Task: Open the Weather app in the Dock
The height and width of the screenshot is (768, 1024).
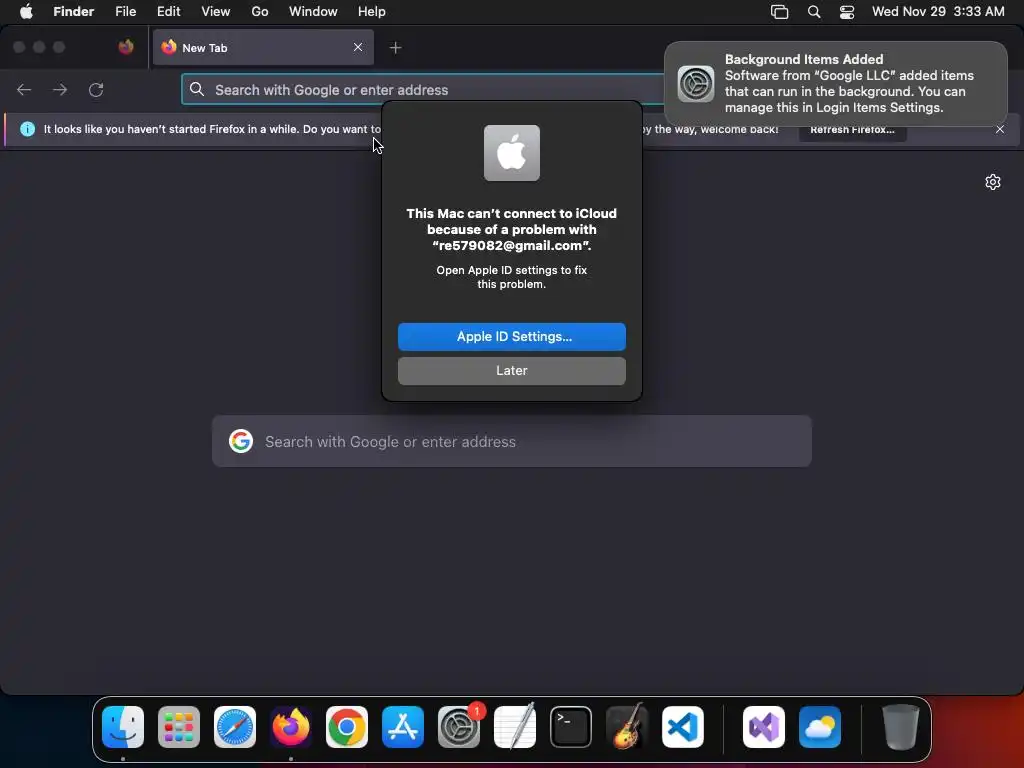Action: pyautogui.click(x=820, y=727)
